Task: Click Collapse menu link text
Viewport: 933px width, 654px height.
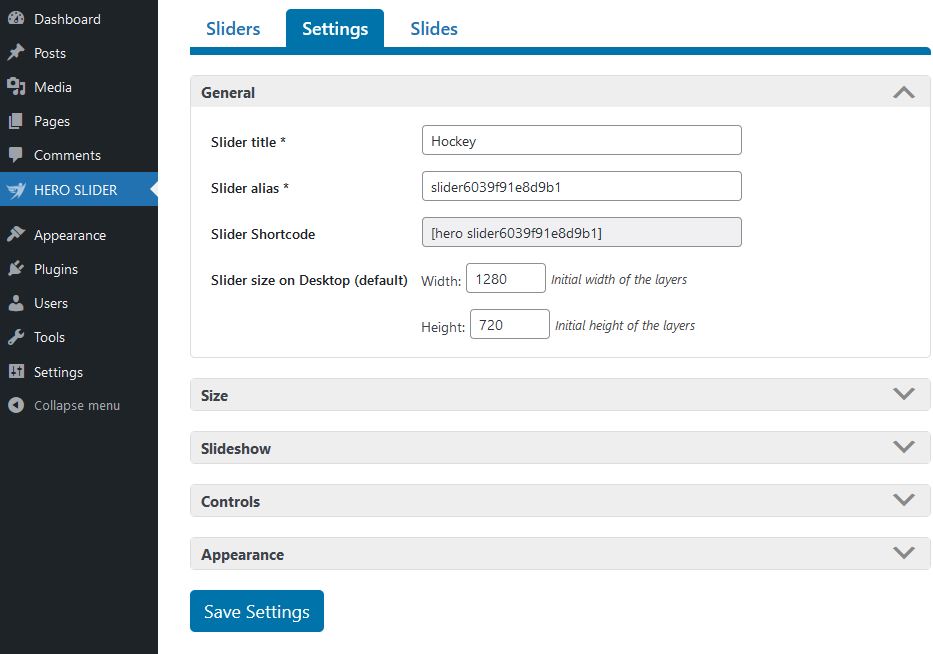Action: tap(77, 405)
